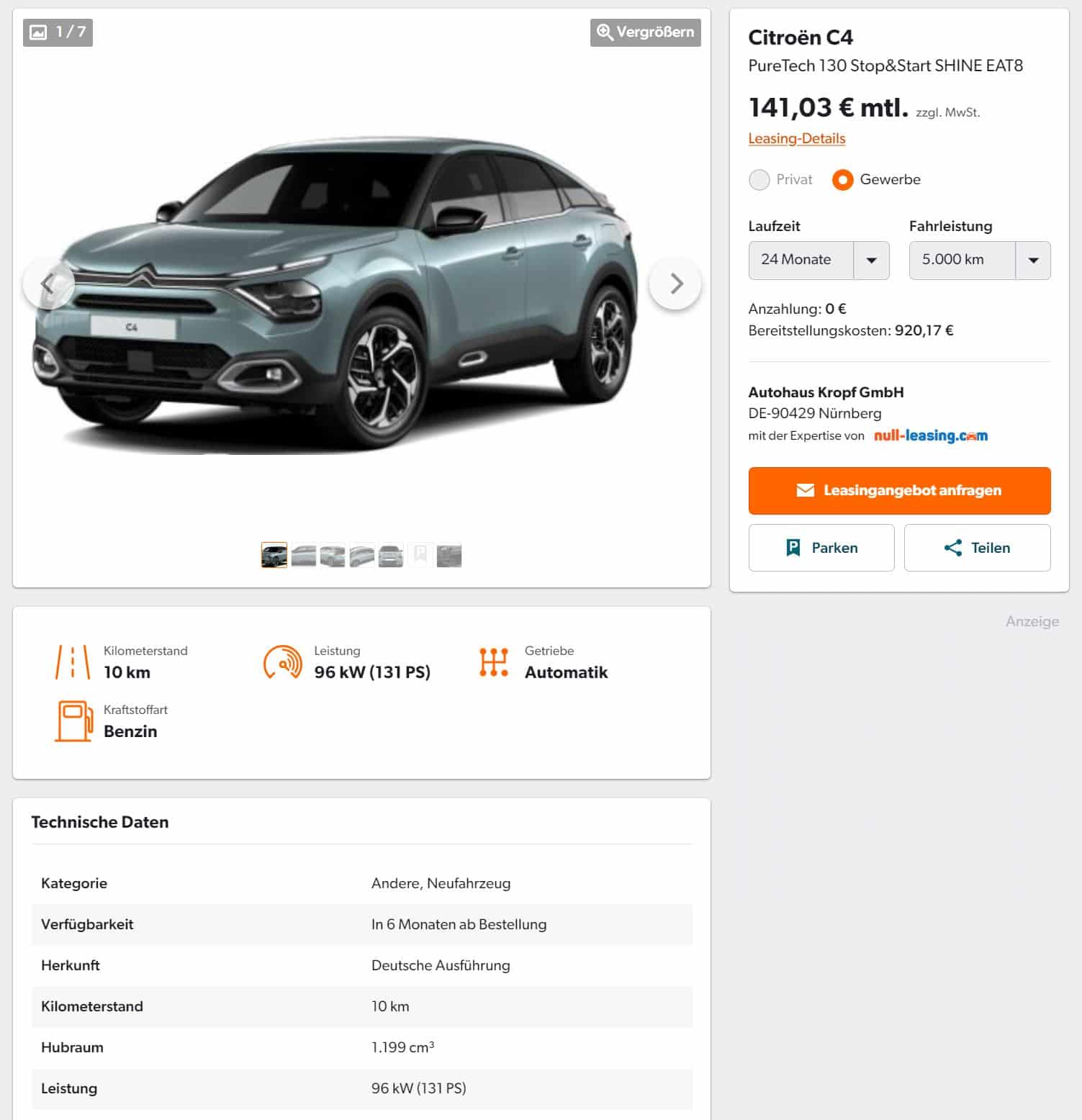The width and height of the screenshot is (1082, 1120).
Task: Click the image counter 1/7 icon
Action: [x=38, y=32]
